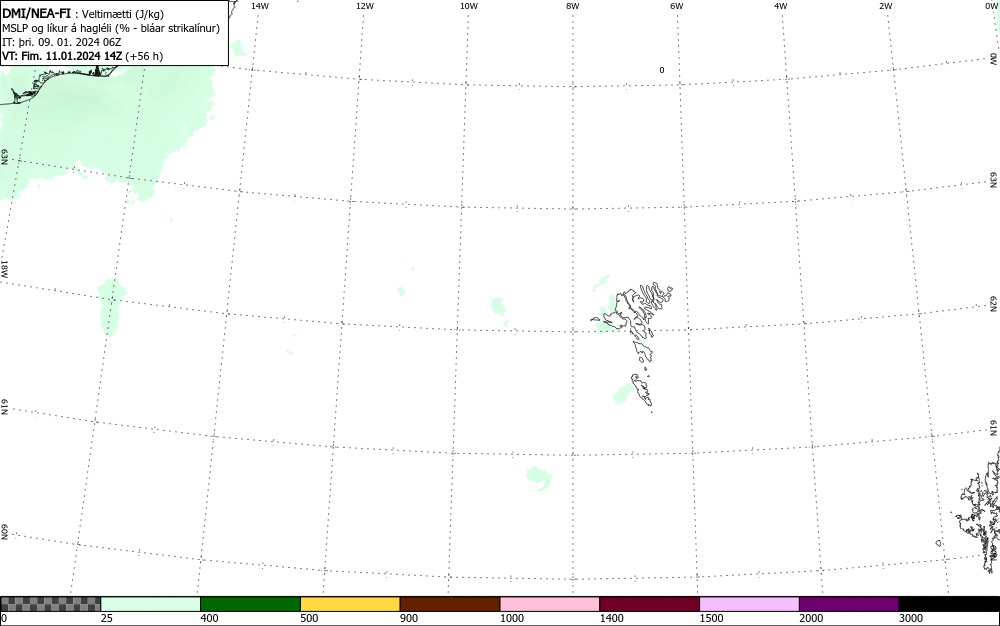Click the pink 1000–1400 legend swatch
Viewport: 1000px width, 626px height.
pos(550,604)
